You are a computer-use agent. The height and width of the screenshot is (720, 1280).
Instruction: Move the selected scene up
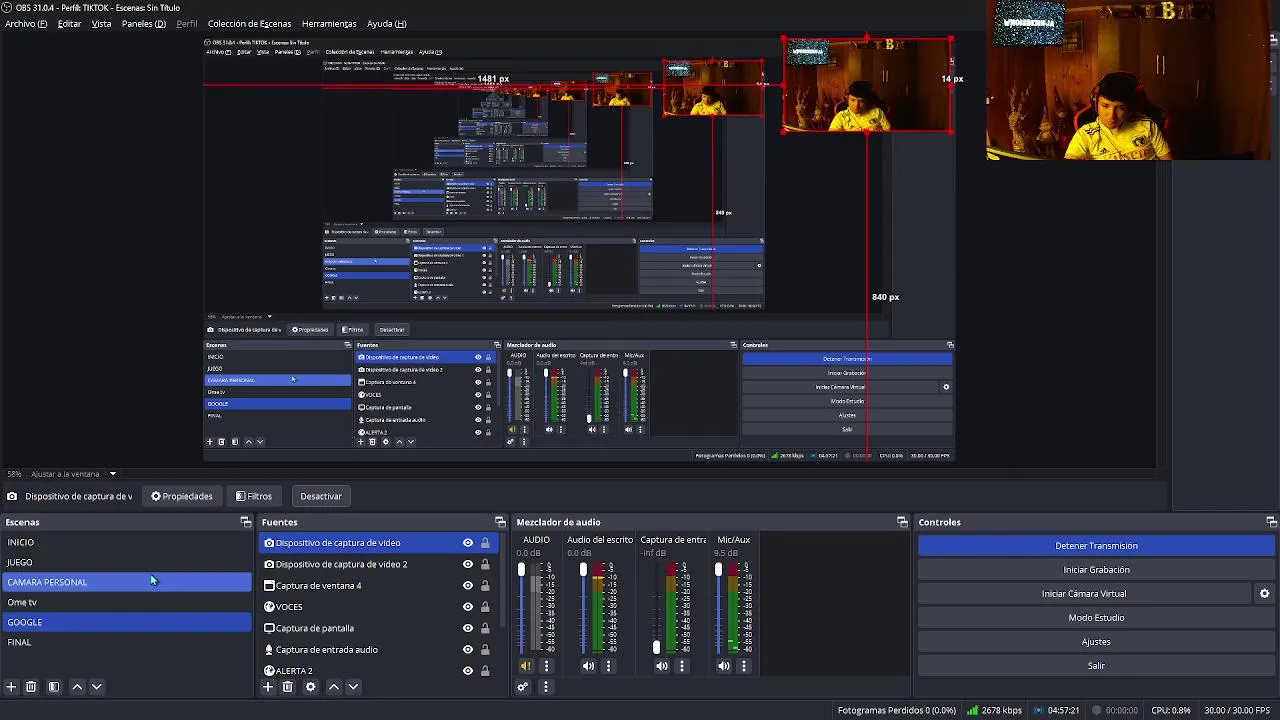(x=77, y=687)
